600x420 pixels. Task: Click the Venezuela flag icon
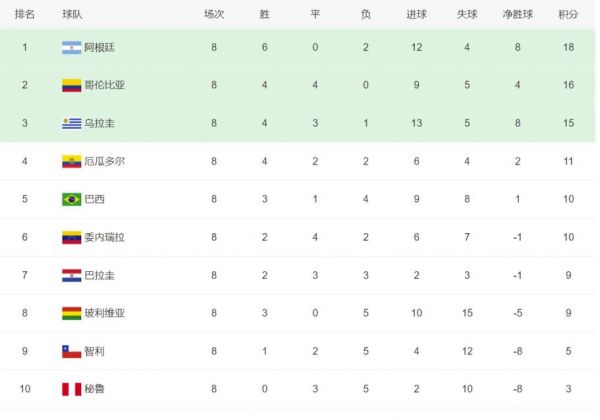(x=72, y=237)
